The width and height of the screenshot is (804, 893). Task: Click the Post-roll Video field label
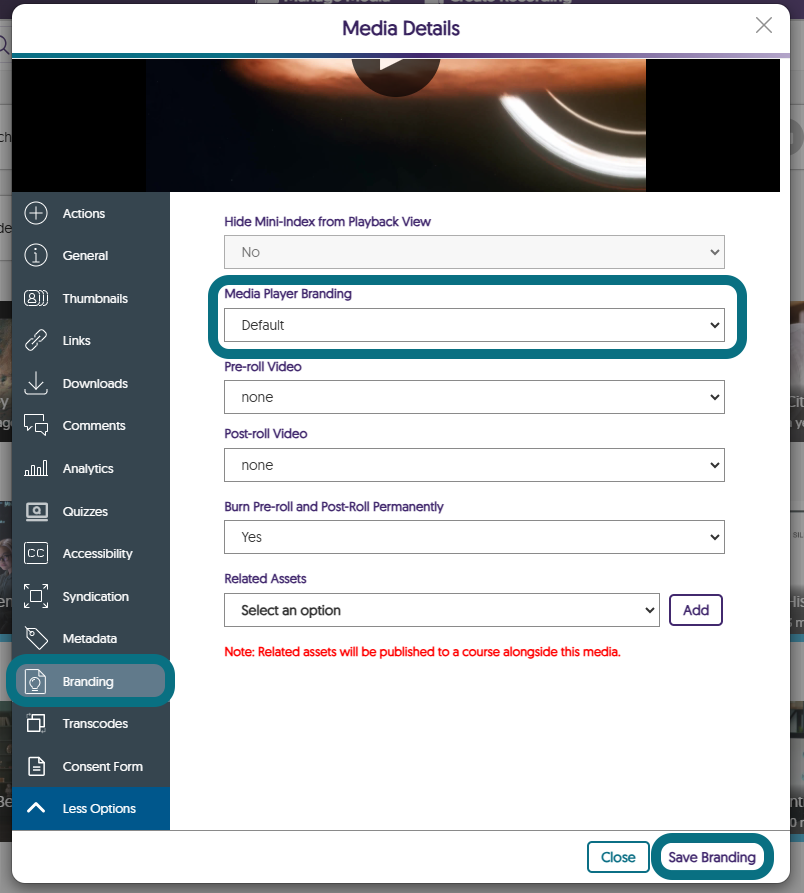coord(266,434)
